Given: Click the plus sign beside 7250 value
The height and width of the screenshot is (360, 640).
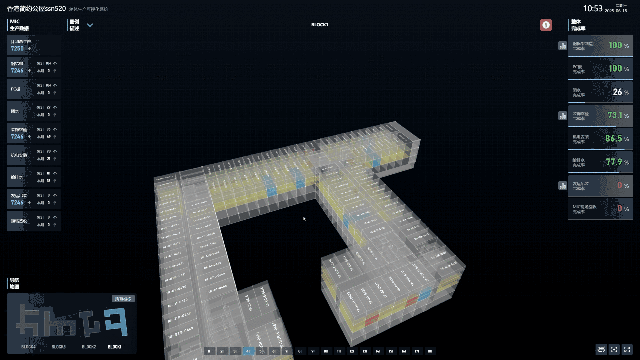Looking at the screenshot, I should tap(29, 49).
